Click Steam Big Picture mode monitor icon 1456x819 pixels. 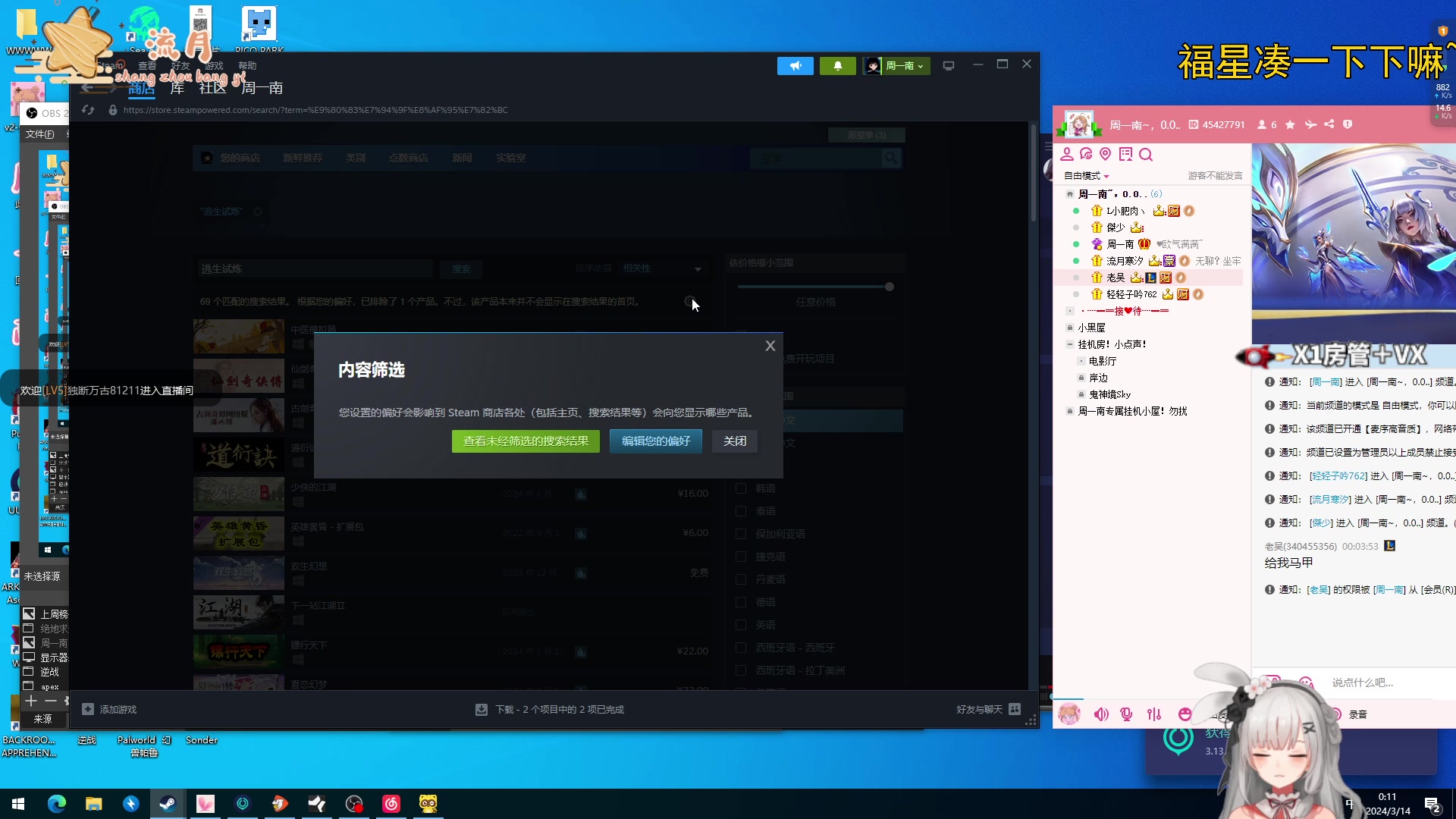949,66
